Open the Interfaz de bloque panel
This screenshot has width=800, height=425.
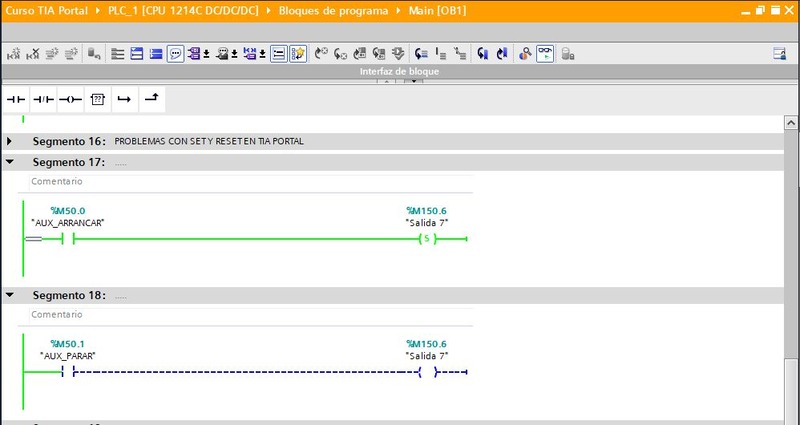coord(399,72)
